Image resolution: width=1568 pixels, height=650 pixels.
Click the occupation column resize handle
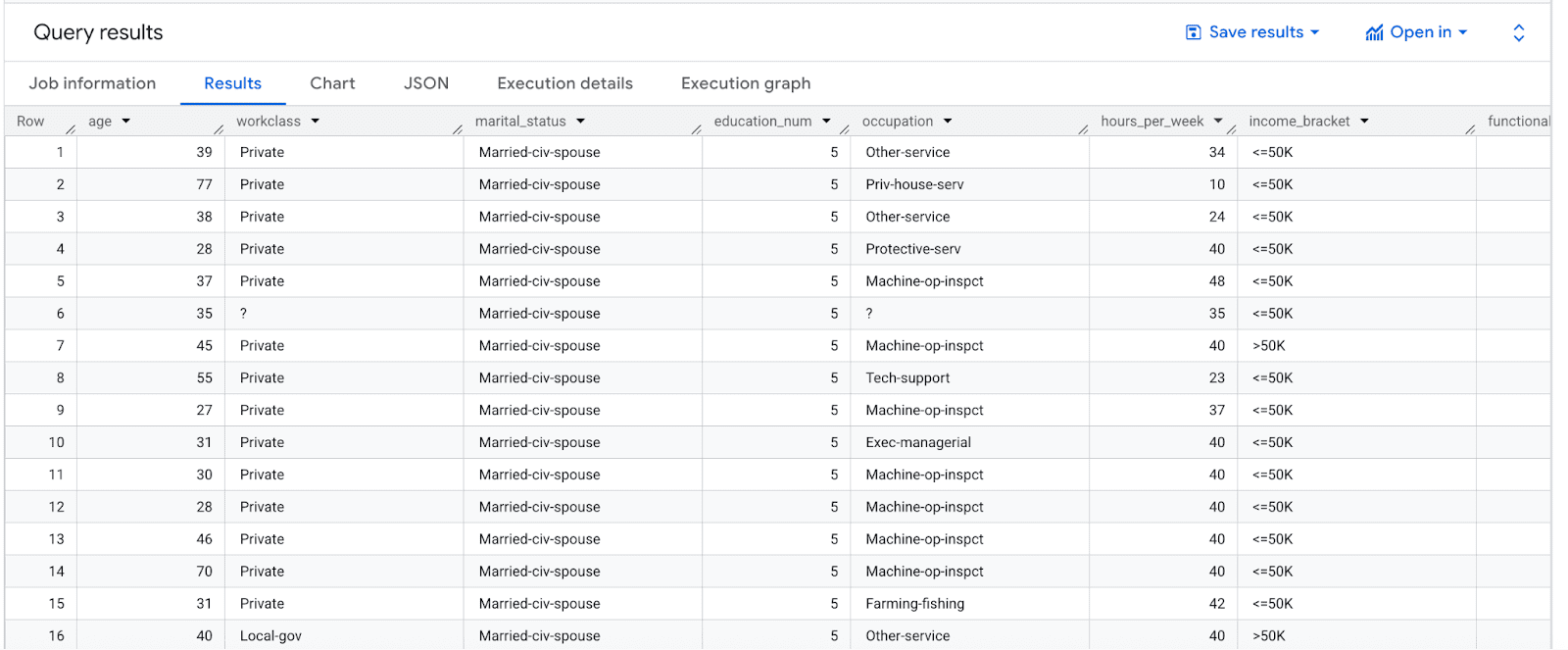tap(1083, 128)
